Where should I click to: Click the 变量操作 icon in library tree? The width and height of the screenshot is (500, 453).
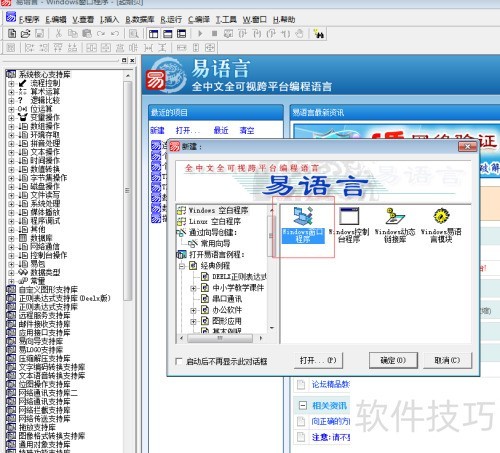coord(23,117)
